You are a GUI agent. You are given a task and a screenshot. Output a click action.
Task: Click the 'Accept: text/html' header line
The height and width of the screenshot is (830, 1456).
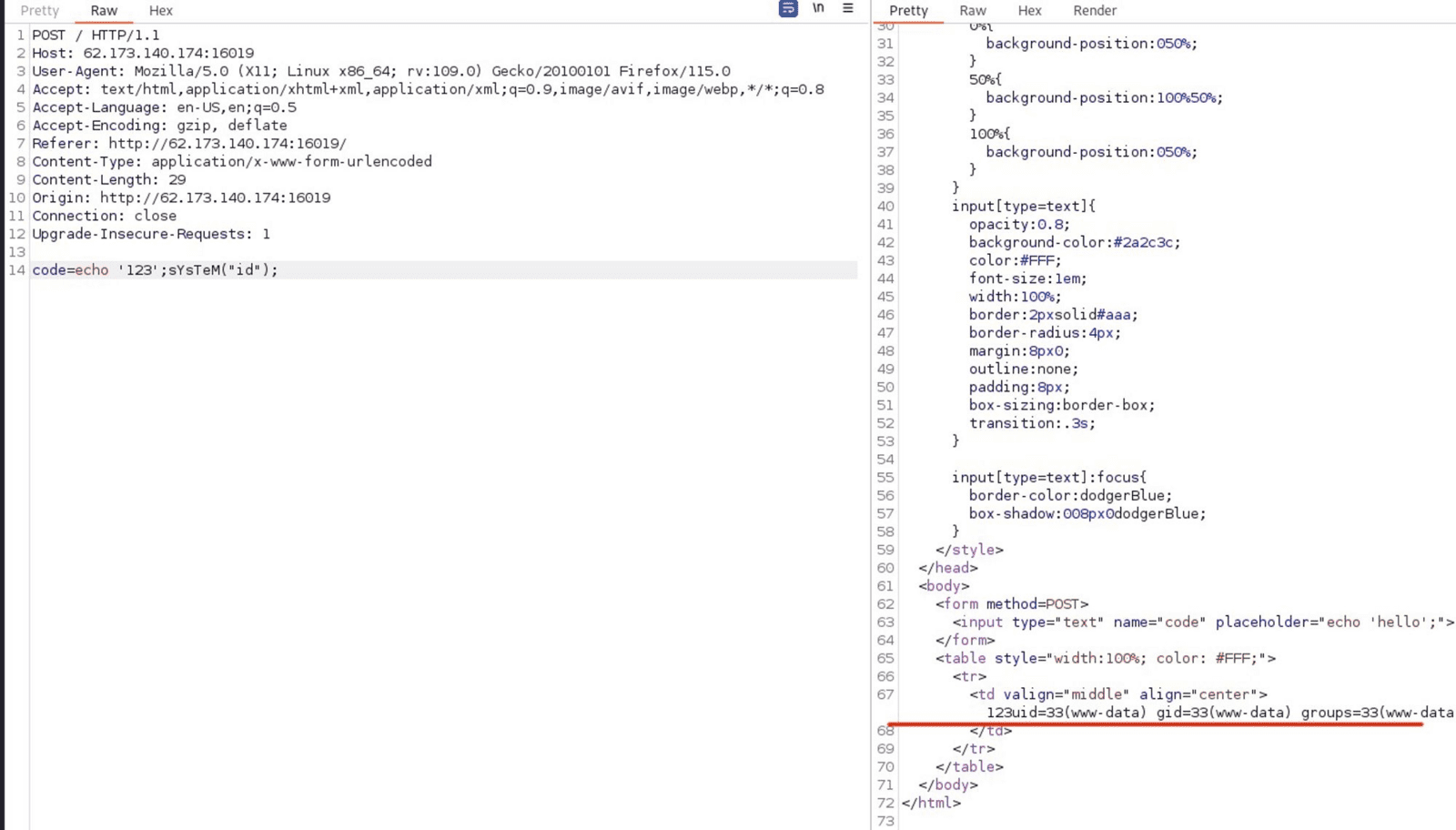428,89
